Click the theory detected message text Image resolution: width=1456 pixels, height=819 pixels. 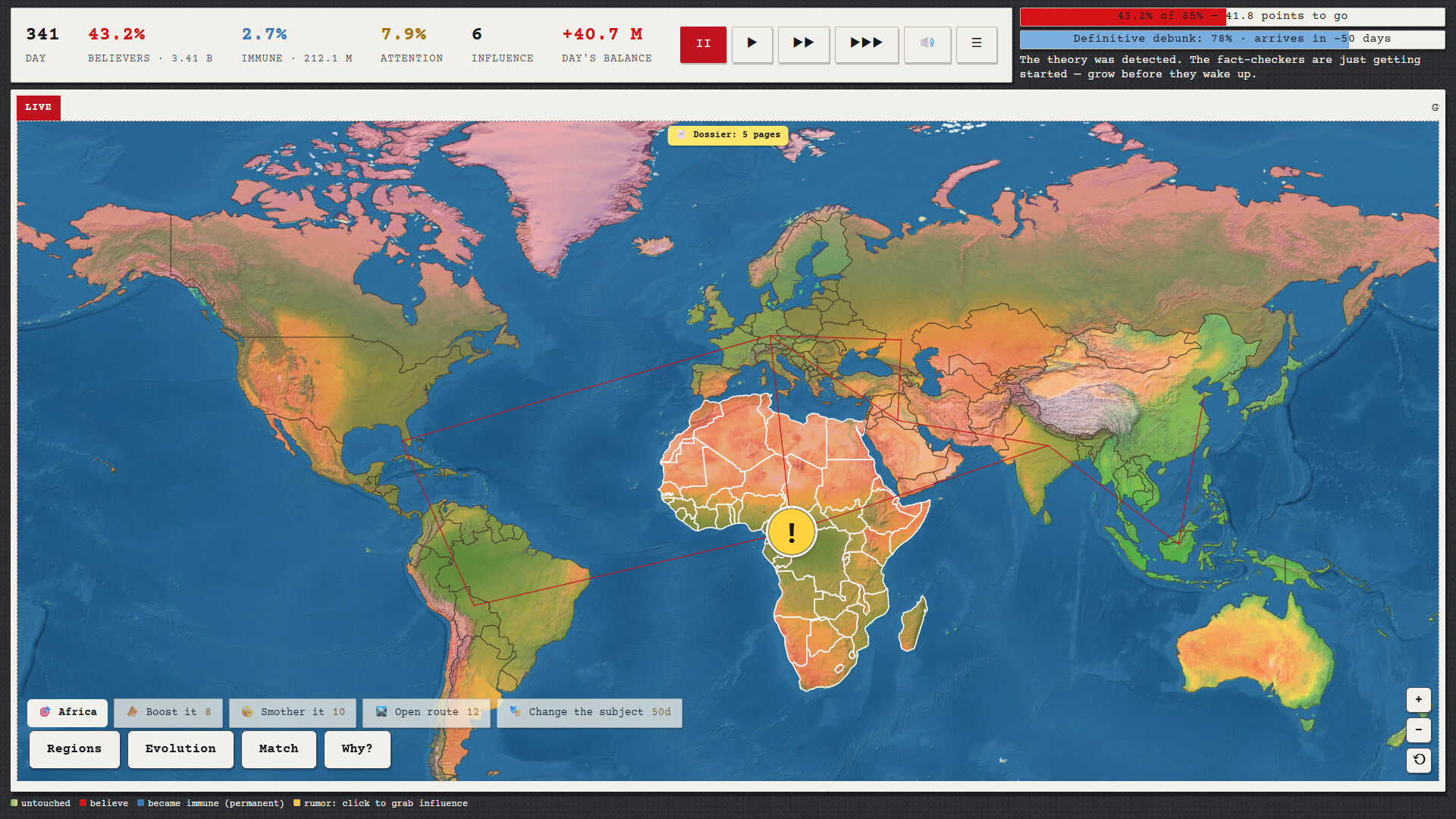(1220, 67)
